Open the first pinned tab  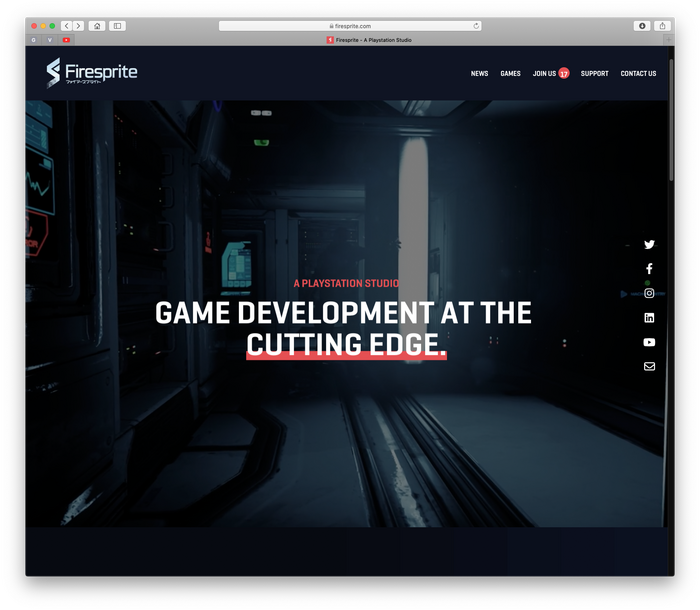point(33,40)
